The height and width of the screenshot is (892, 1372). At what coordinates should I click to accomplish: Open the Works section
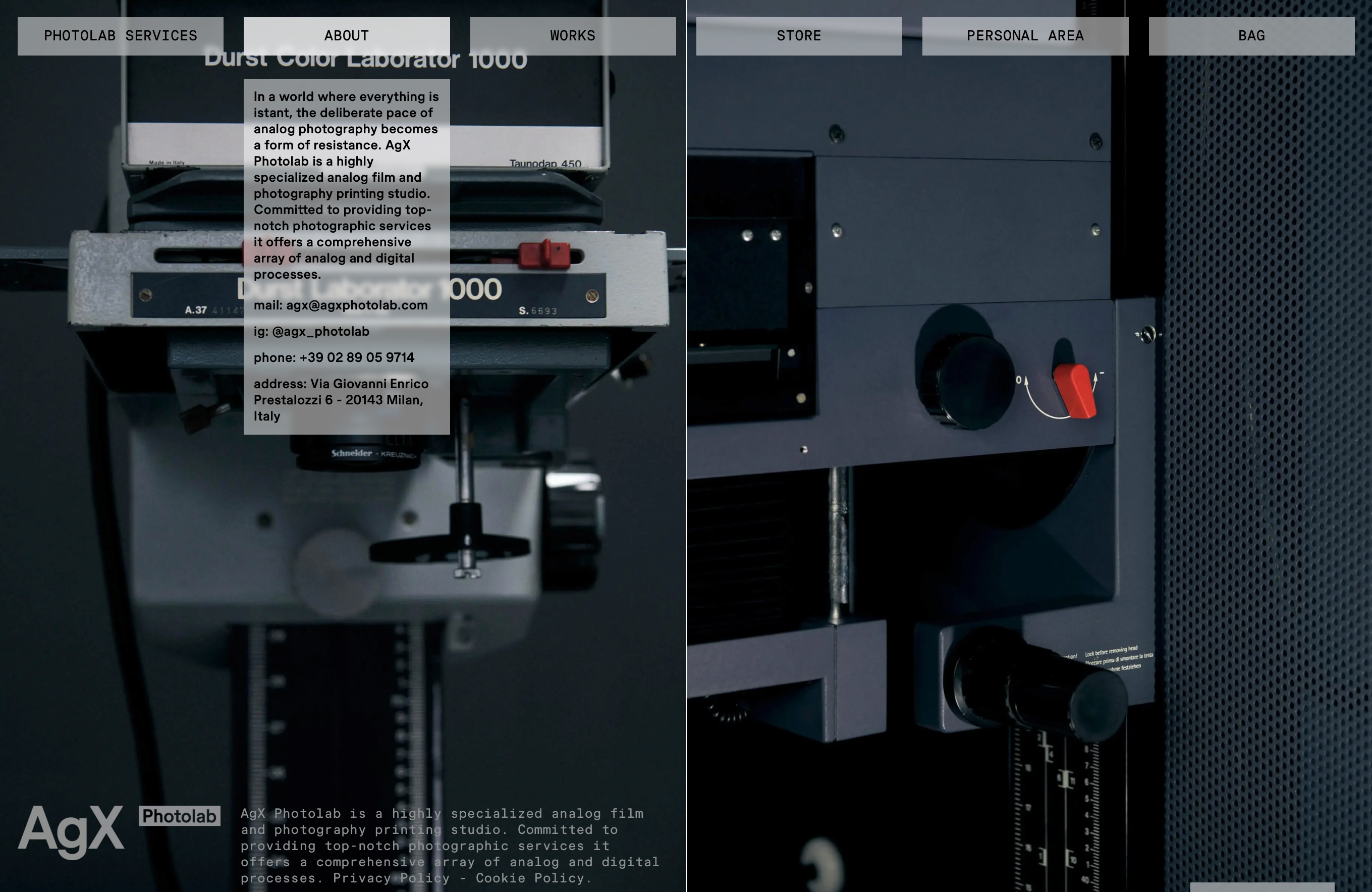(x=572, y=36)
